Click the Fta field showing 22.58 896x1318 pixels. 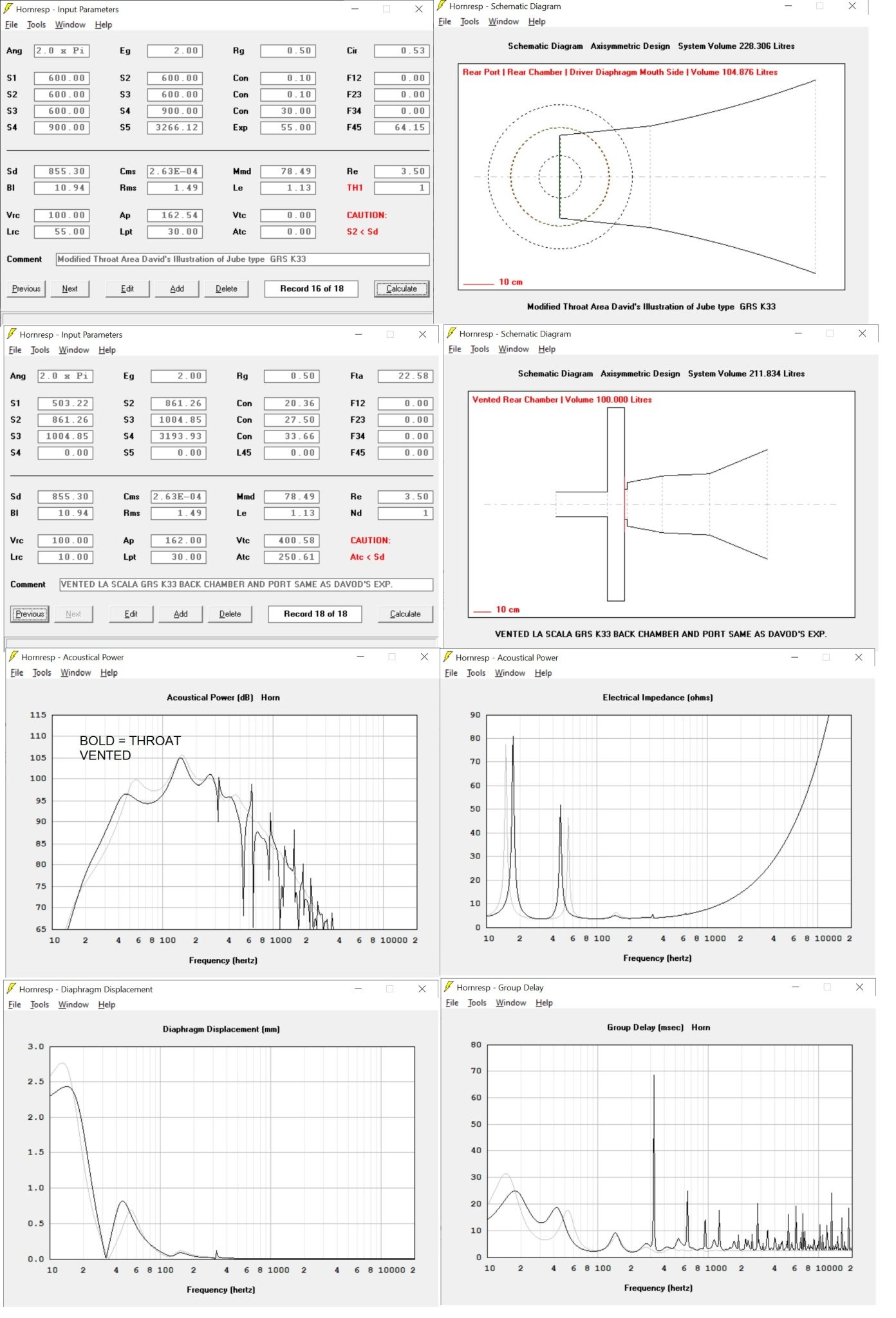406,376
